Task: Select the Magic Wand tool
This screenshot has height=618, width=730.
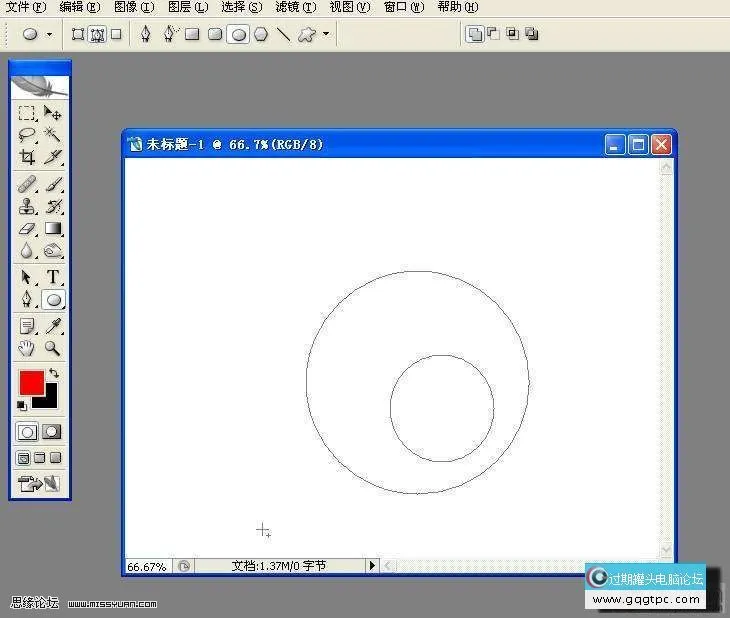Action: [x=52, y=135]
